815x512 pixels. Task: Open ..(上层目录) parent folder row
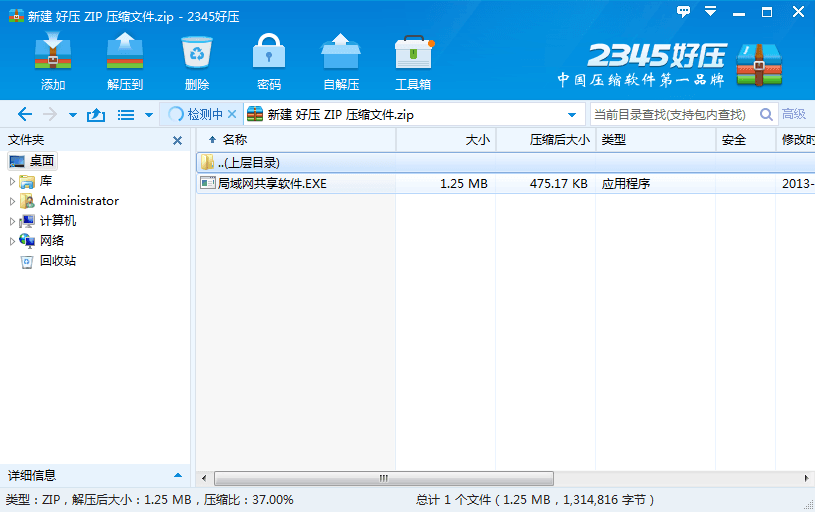[506, 163]
